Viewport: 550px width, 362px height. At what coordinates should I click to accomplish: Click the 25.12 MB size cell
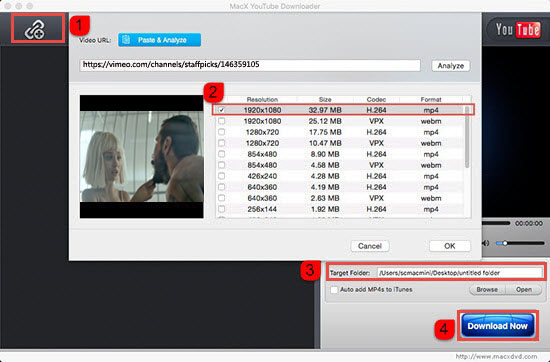click(x=325, y=121)
